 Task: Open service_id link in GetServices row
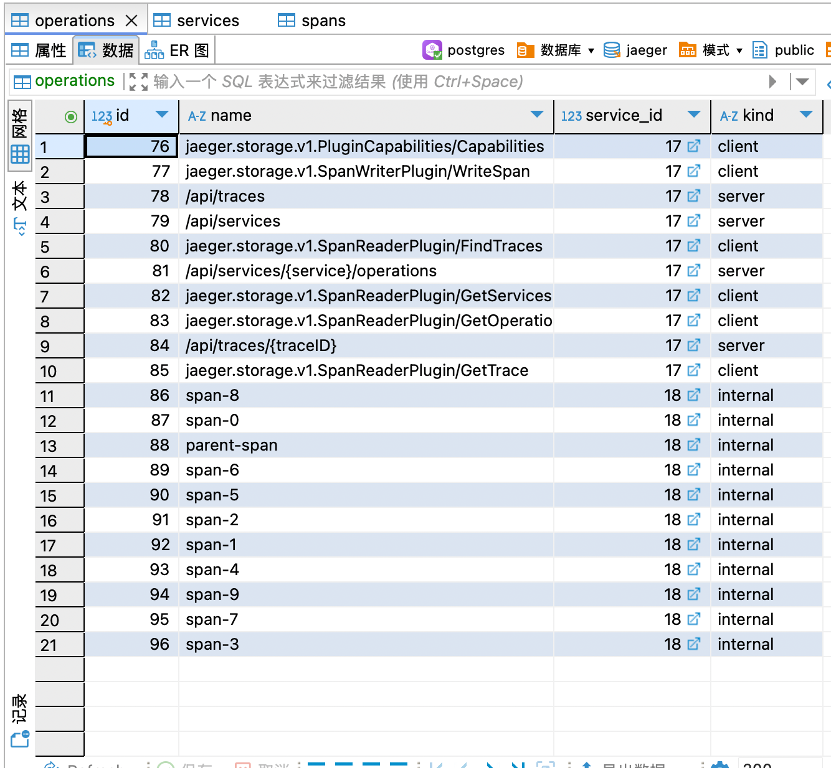[x=694, y=296]
